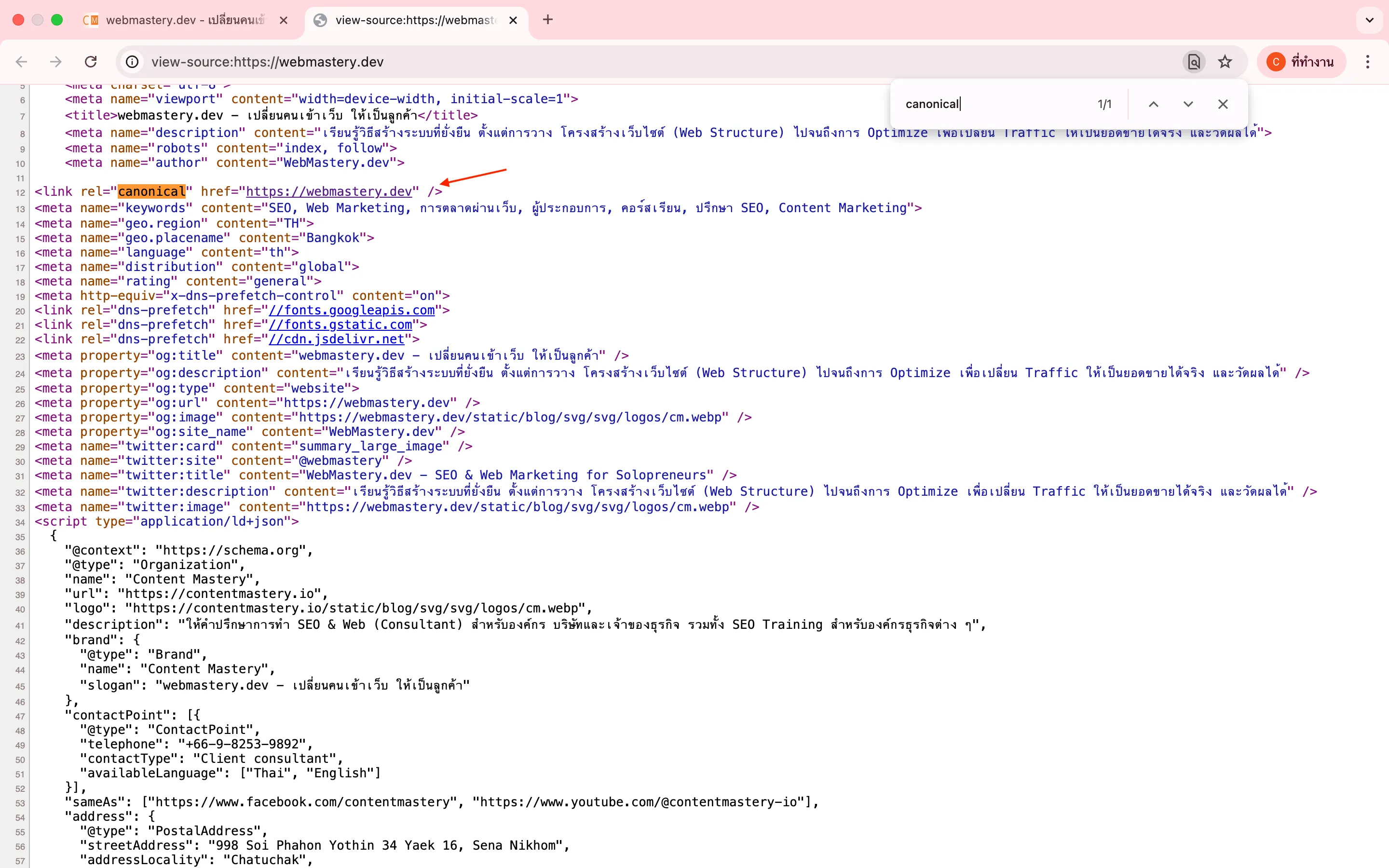Click the back navigation arrow
The height and width of the screenshot is (868, 1389).
coord(21,61)
